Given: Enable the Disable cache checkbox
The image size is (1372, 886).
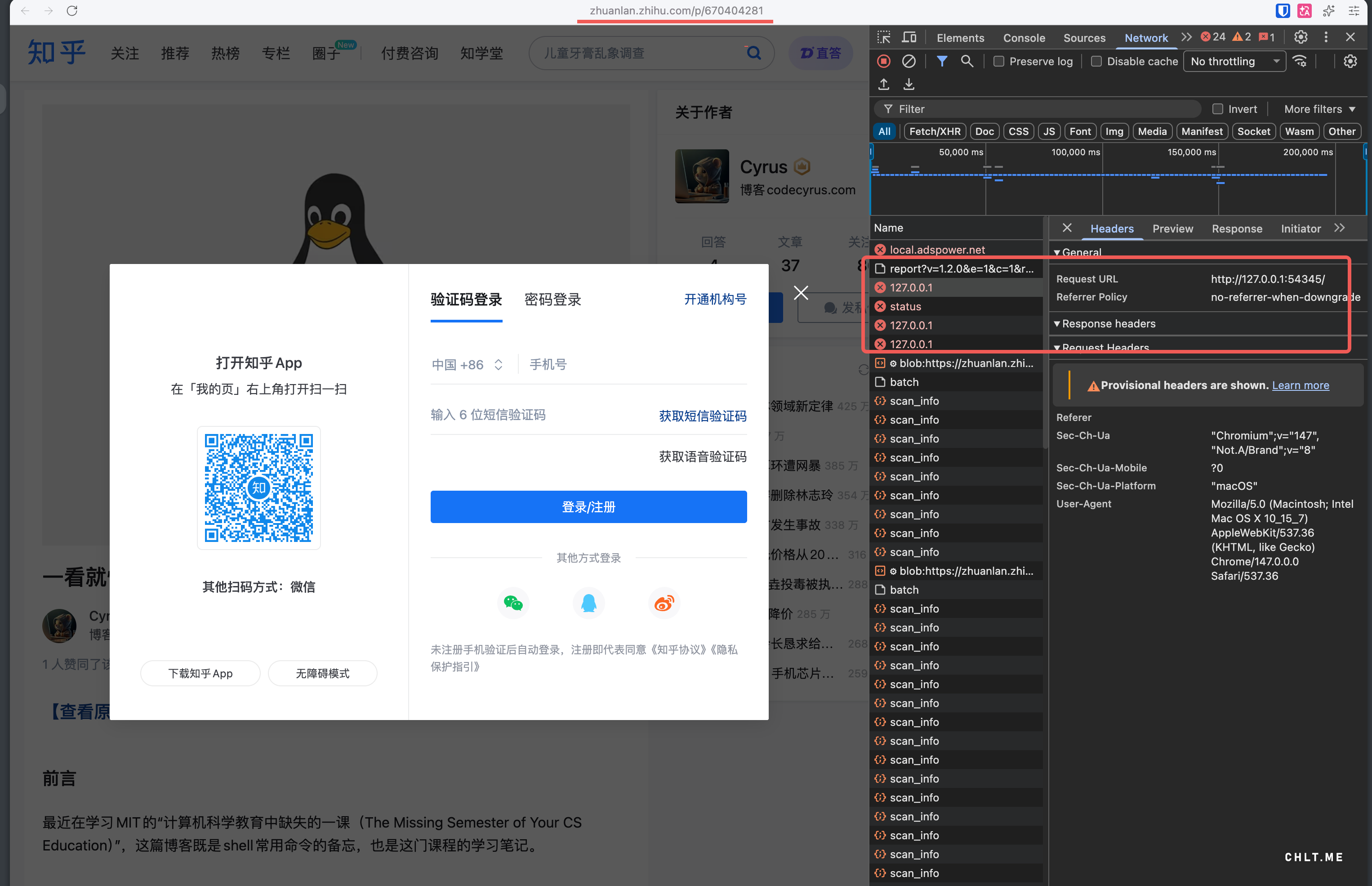Looking at the screenshot, I should pos(1096,62).
